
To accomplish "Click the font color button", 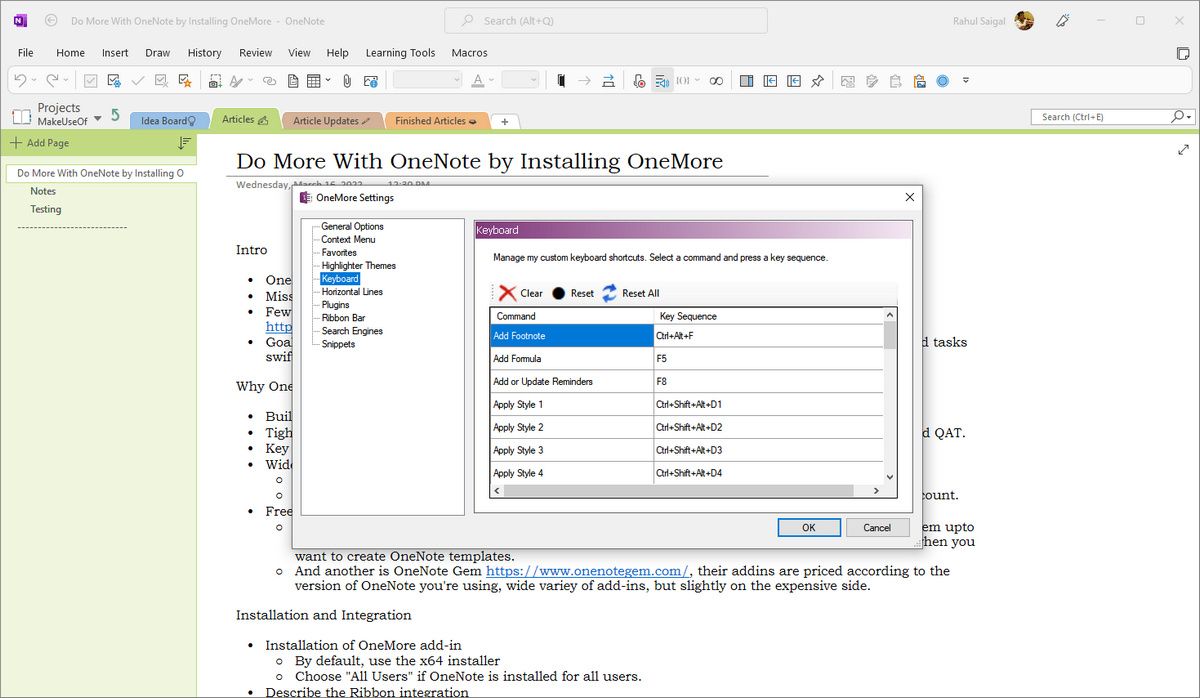I will 478,81.
